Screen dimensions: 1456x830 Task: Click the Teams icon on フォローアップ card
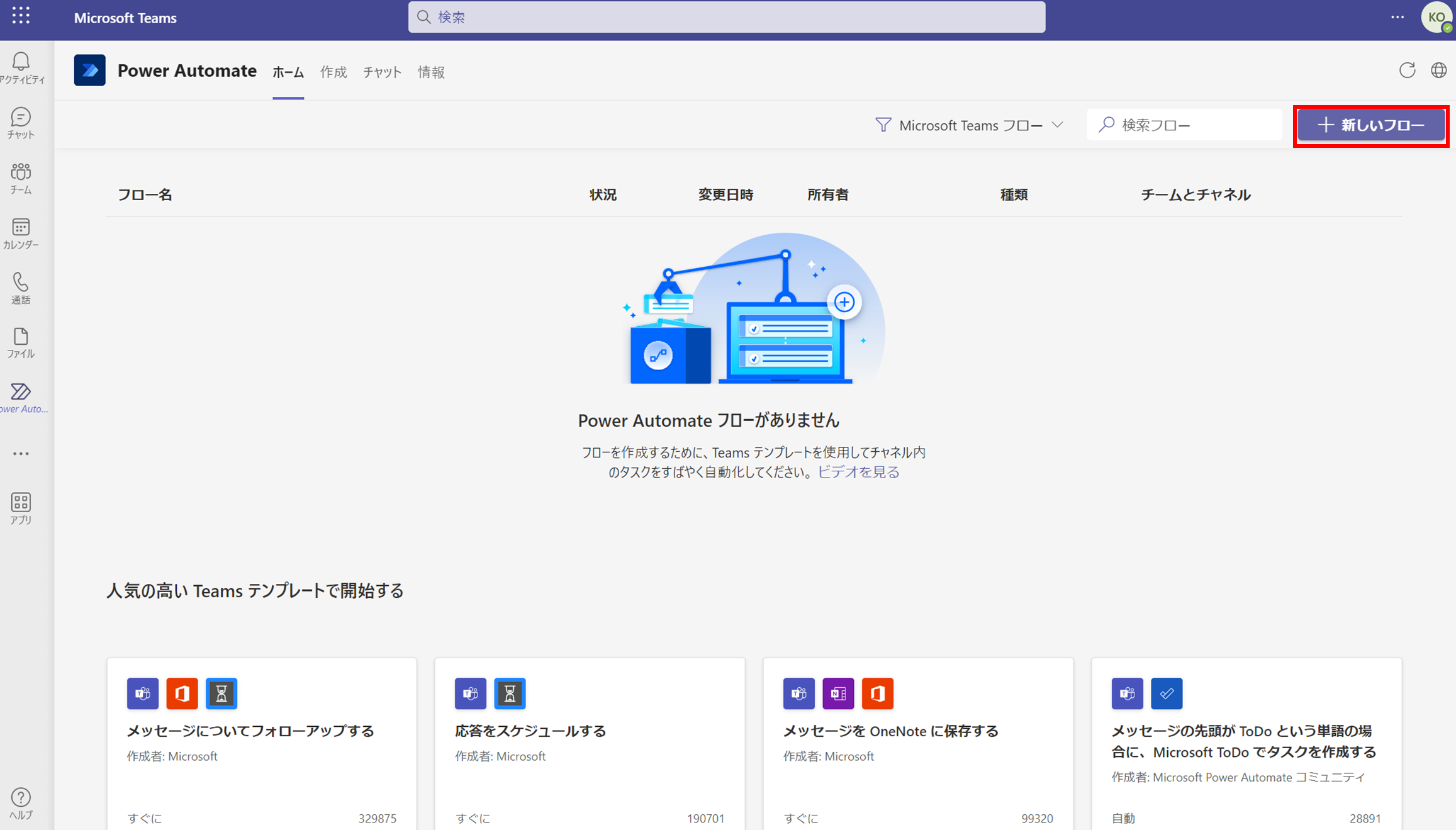143,693
